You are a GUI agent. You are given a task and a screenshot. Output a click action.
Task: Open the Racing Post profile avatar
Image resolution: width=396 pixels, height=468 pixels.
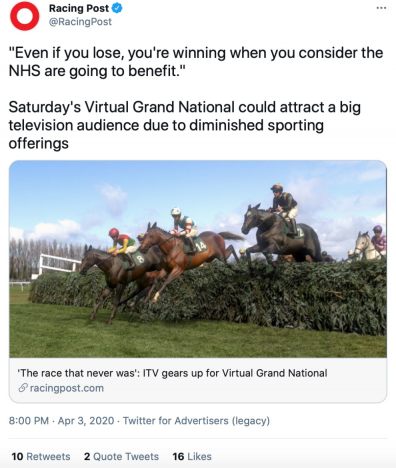(24, 16)
